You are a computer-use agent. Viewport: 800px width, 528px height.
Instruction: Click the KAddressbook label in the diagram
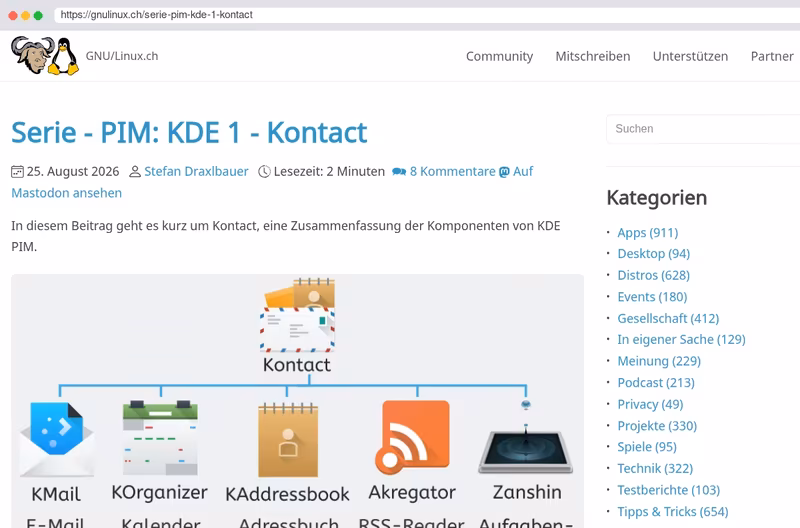288,494
